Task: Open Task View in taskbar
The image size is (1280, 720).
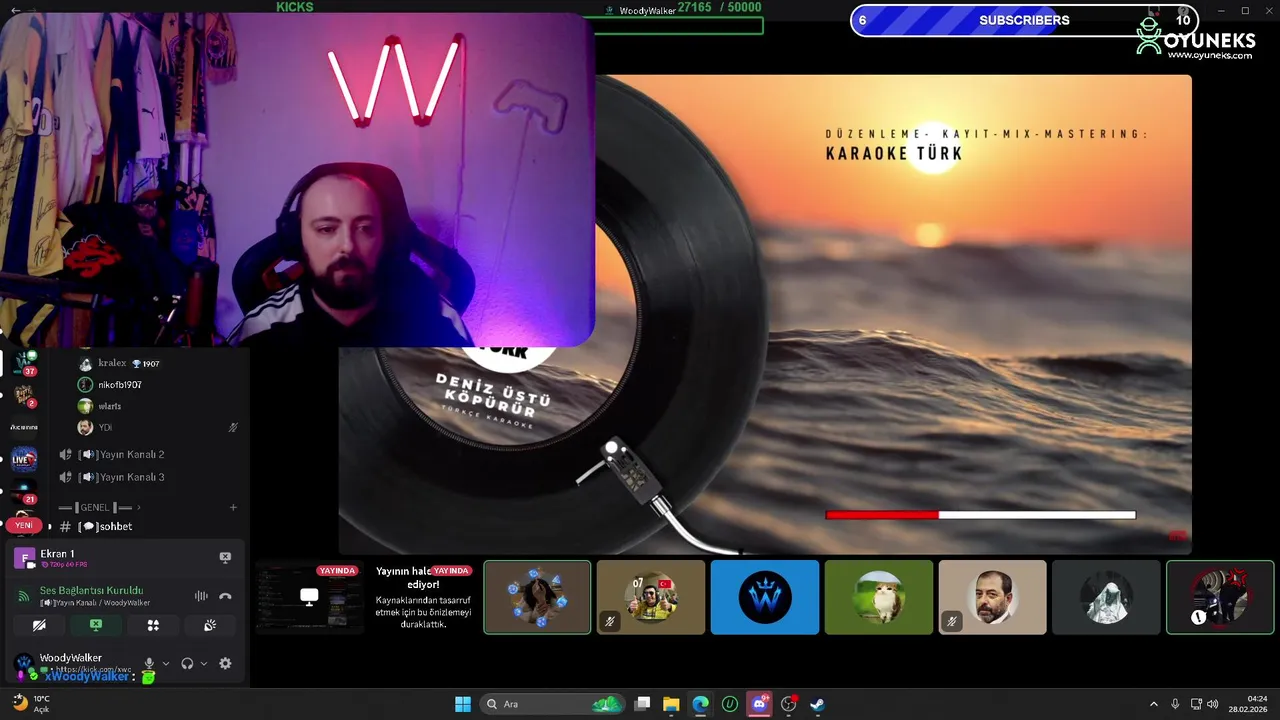Action: 643,704
